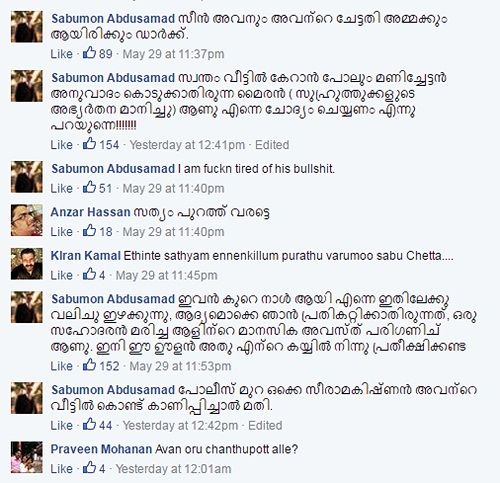Like Praveen Mohanan's comment
This screenshot has height=483, width=500.
click(62, 469)
